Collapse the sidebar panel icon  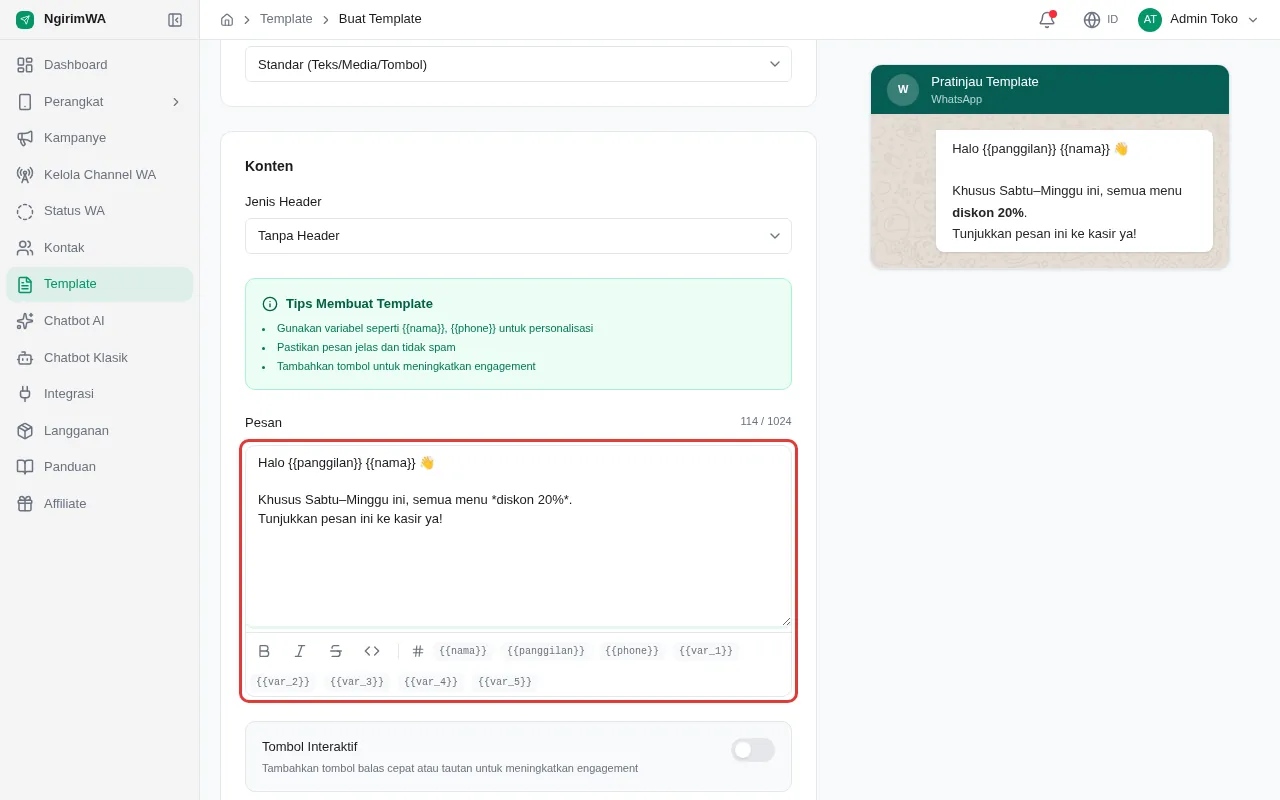[175, 19]
